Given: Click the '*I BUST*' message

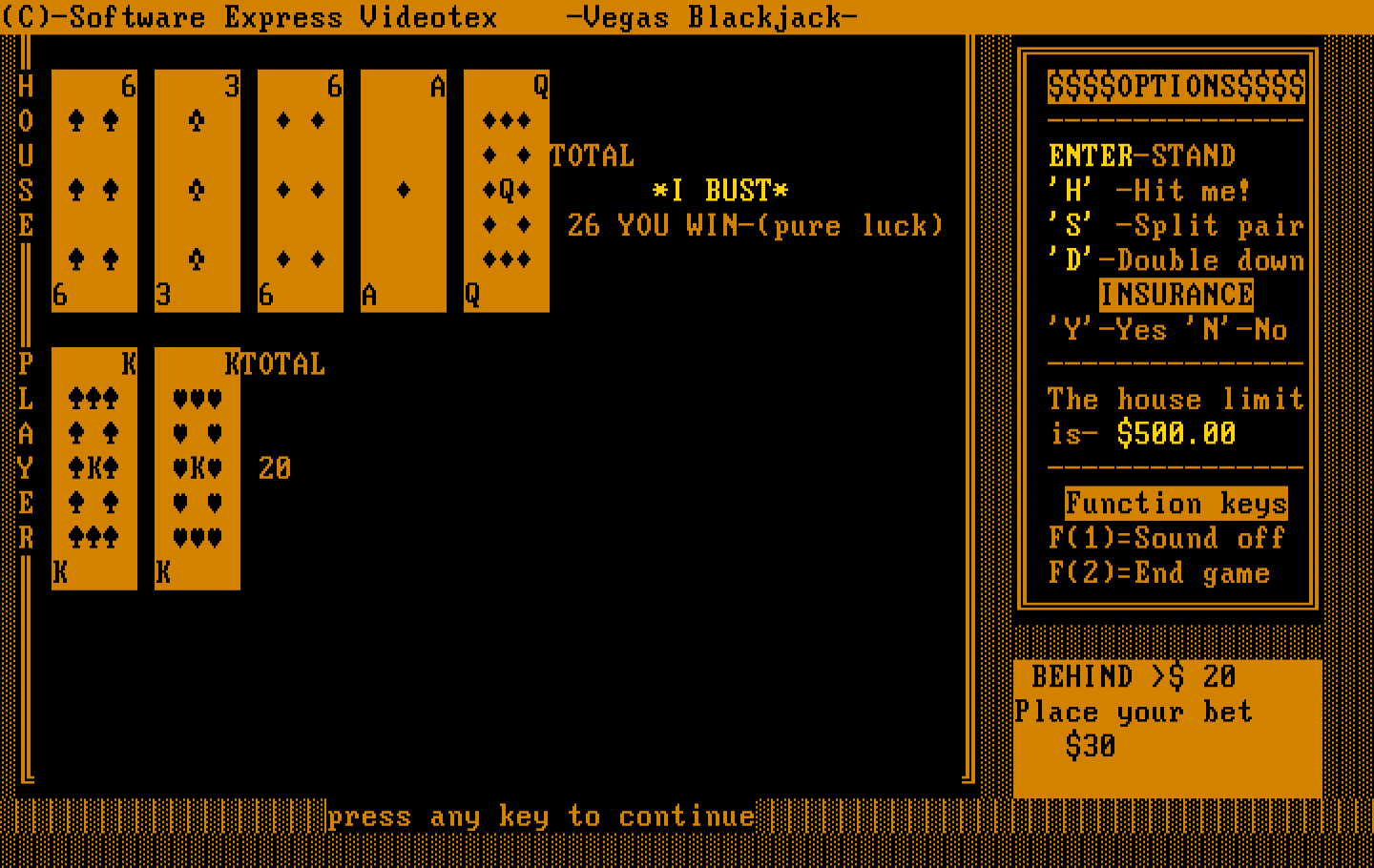Looking at the screenshot, I should click(721, 191).
